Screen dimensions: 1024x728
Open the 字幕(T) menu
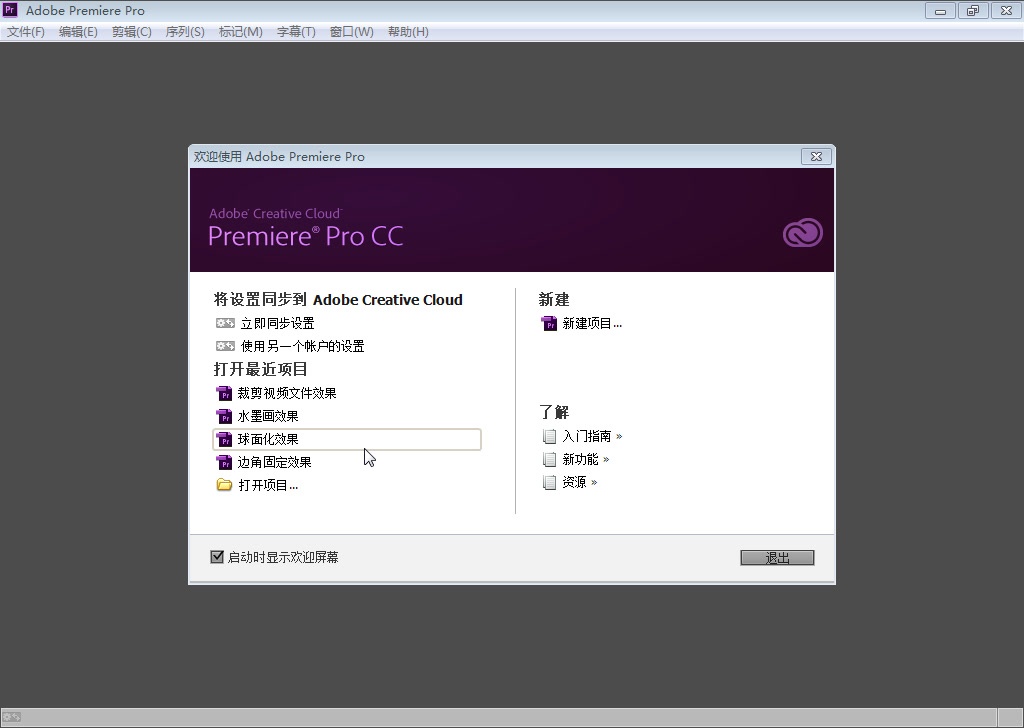[x=296, y=31]
